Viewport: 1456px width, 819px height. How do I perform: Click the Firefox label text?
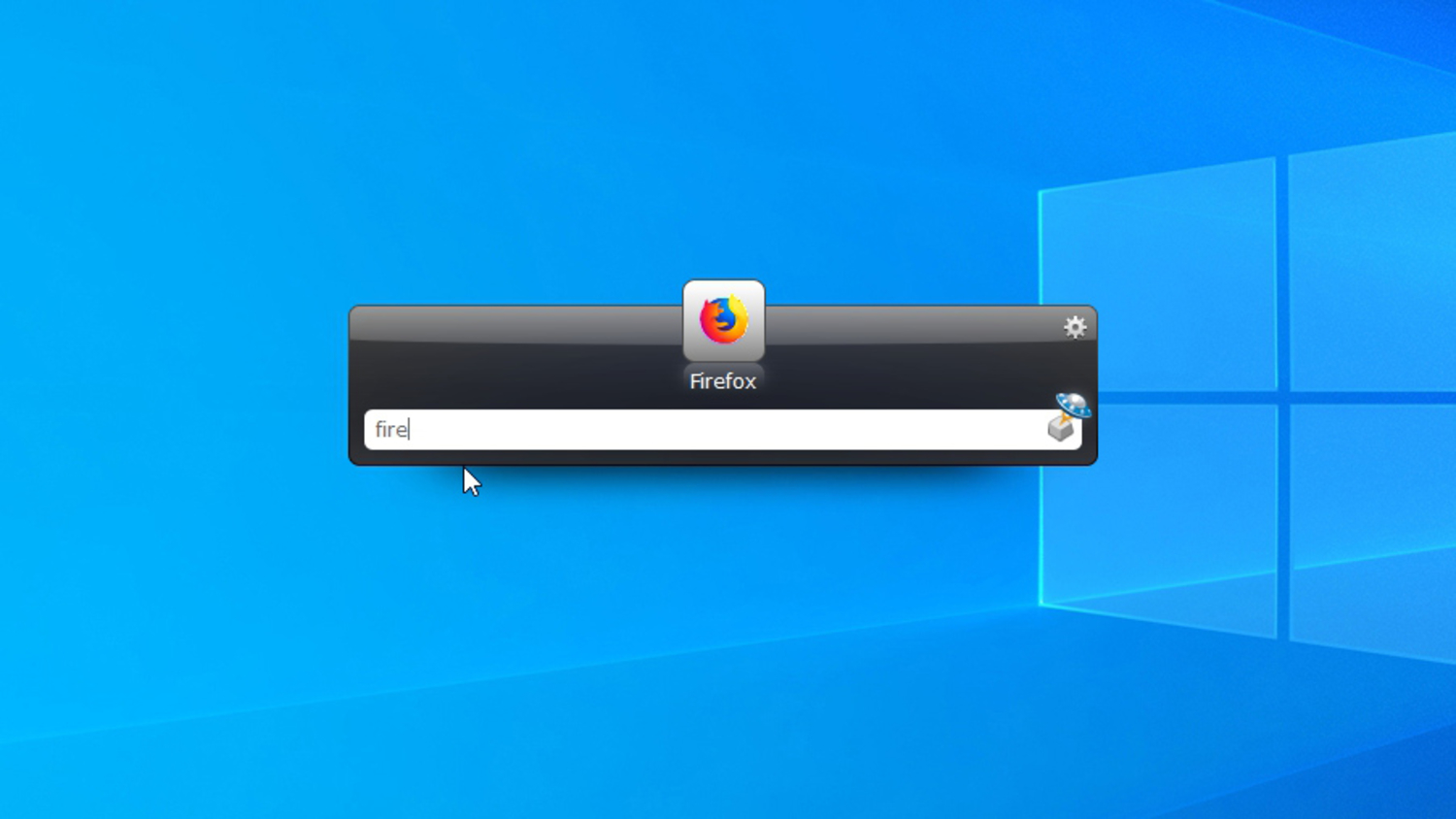pyautogui.click(x=723, y=380)
